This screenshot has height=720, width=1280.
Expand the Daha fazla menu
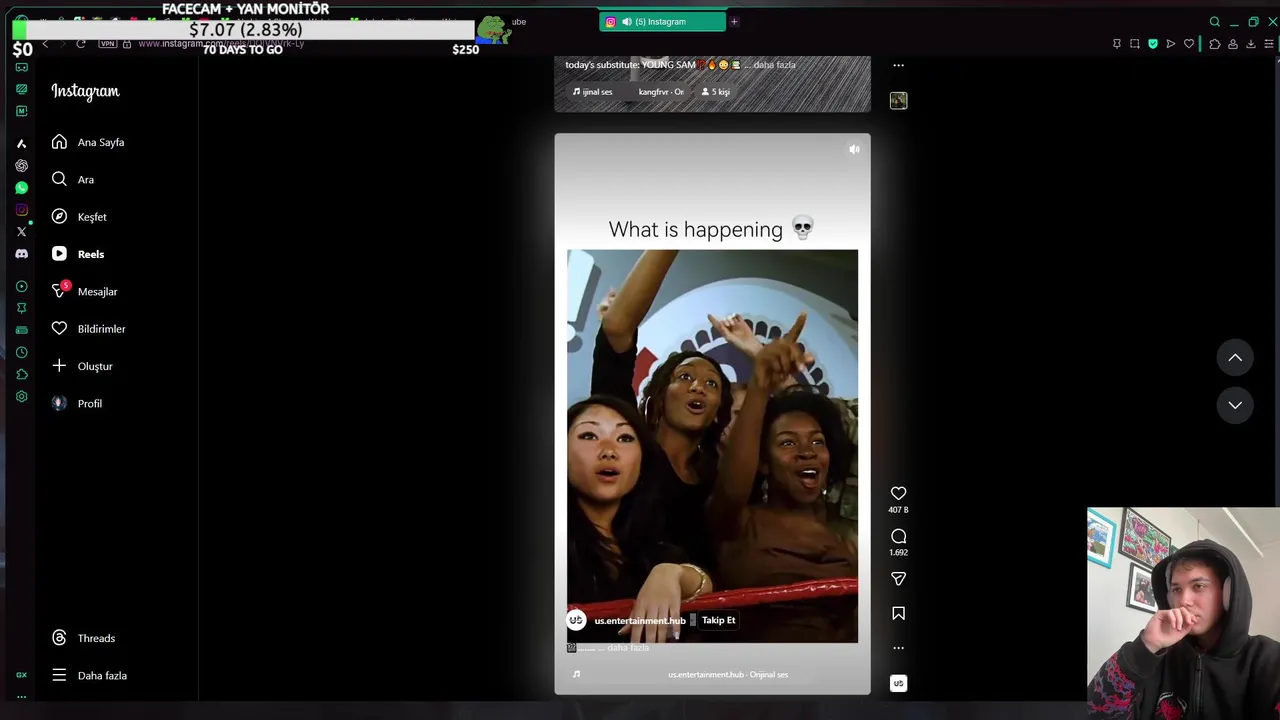tap(89, 675)
